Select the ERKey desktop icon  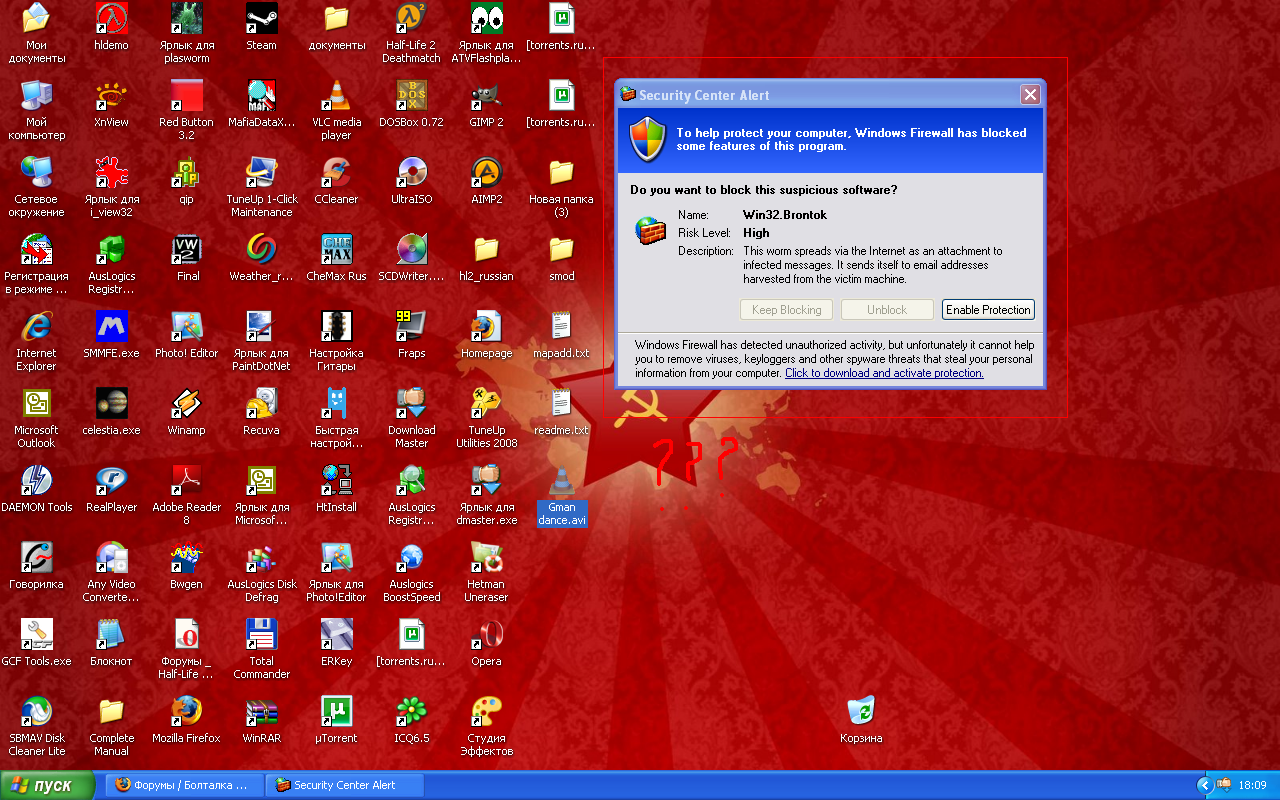(337, 634)
